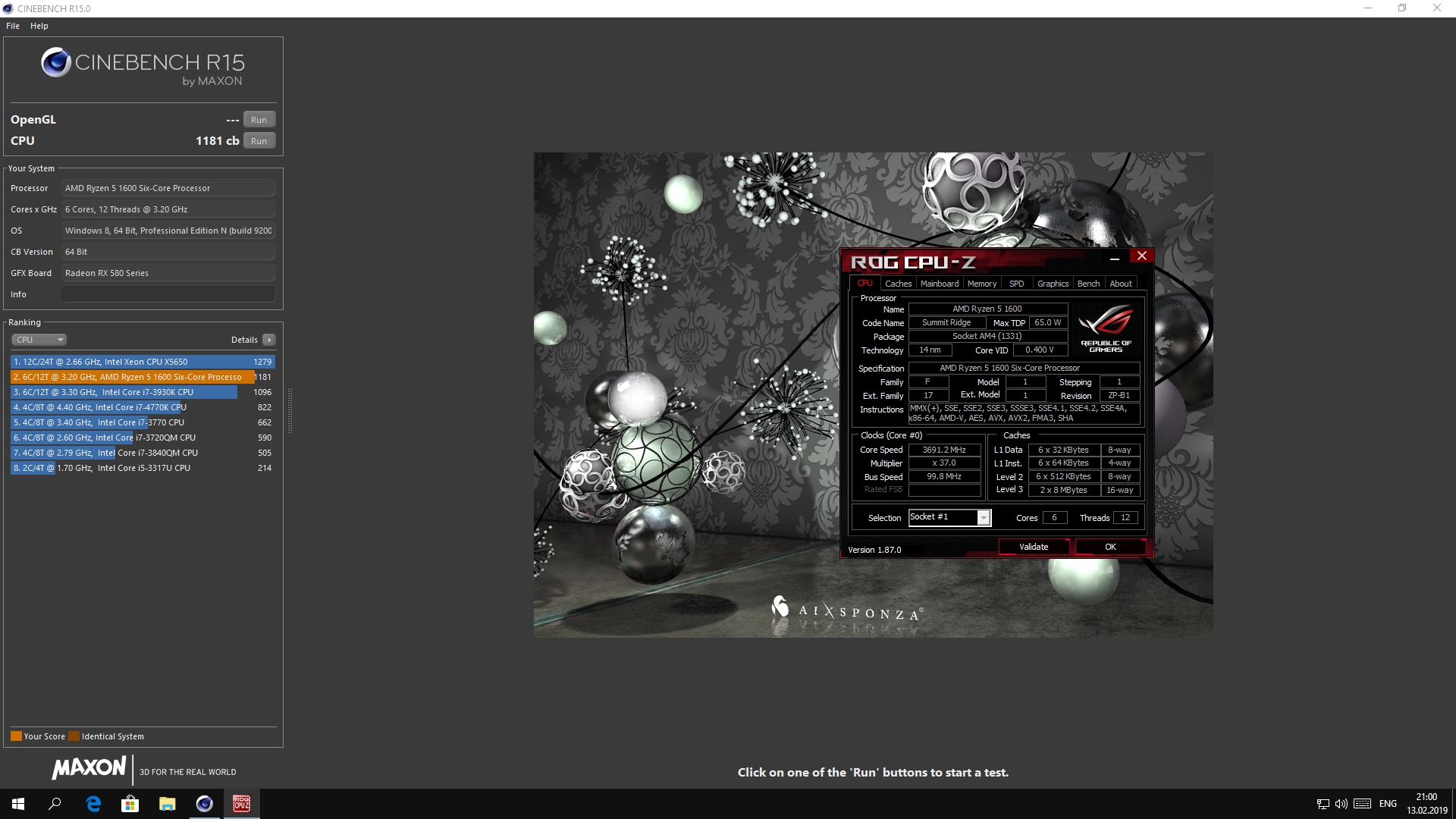Expand the ranking Details panel

268,339
